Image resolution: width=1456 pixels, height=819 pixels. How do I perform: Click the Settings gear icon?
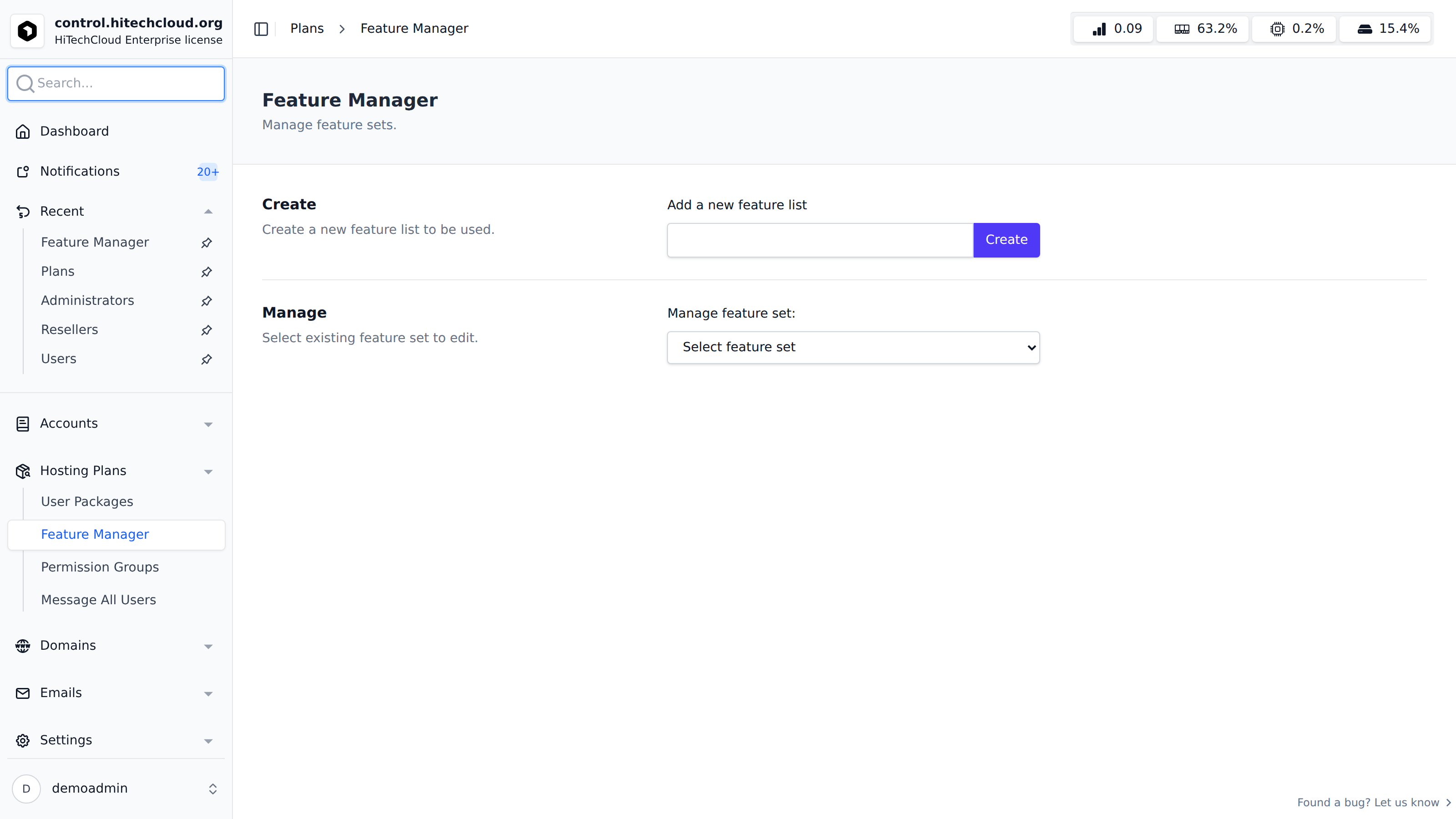tap(23, 740)
